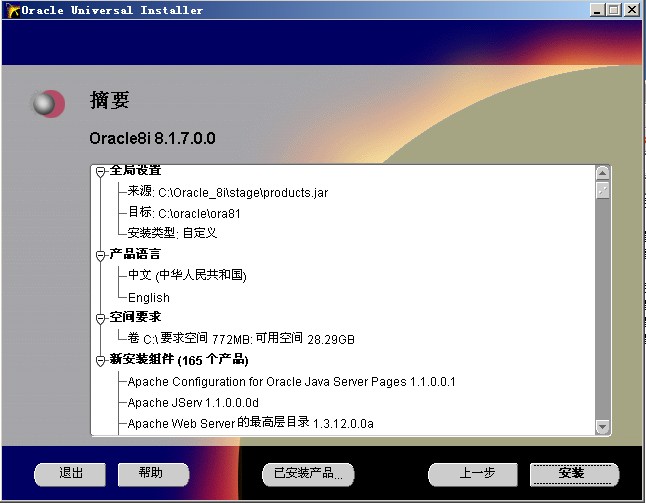This screenshot has height=503, width=646.
Task: Click the 空间要求 heading label
Action: 135,317
